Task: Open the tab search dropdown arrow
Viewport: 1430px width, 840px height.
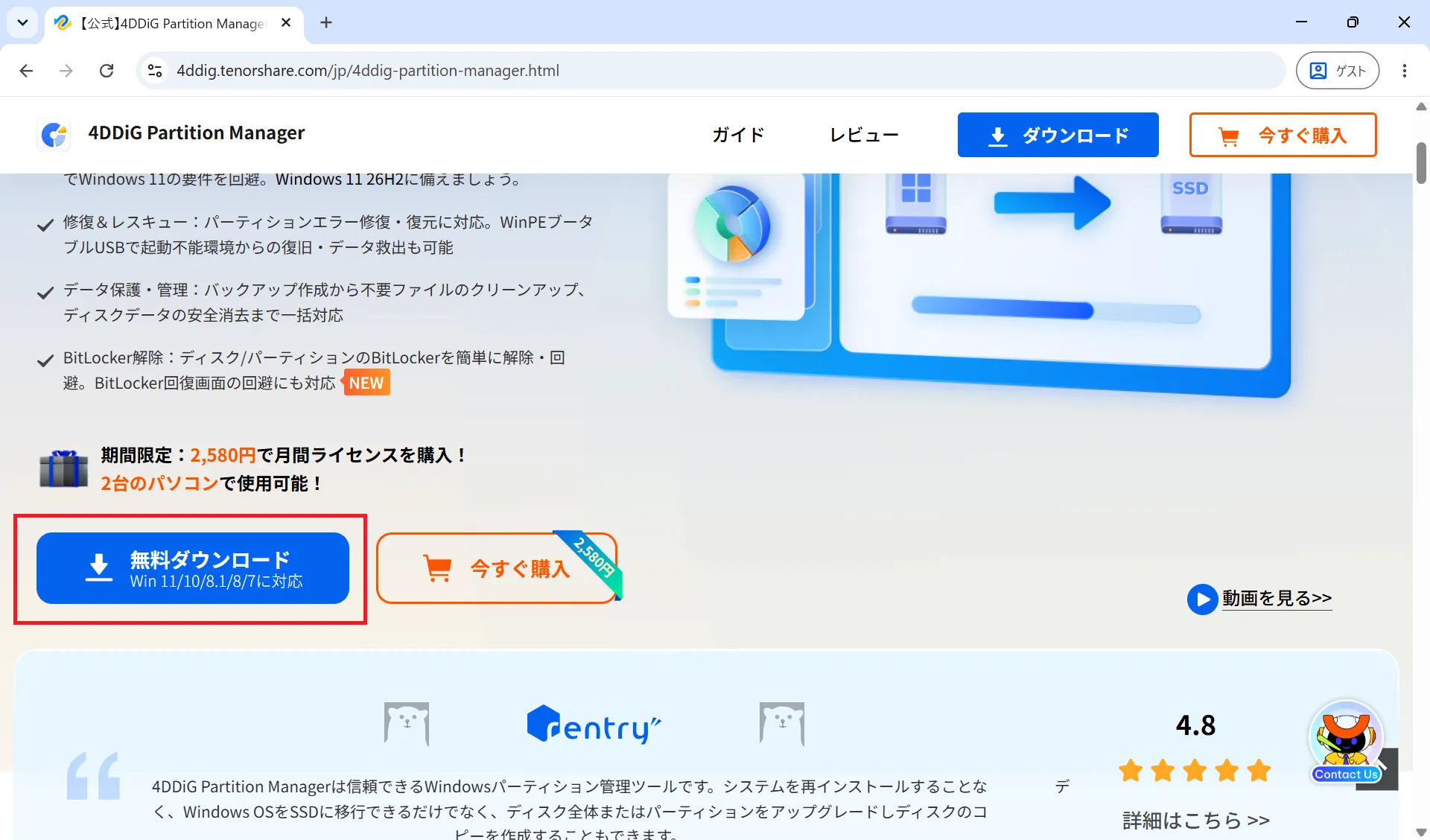Action: (x=22, y=22)
